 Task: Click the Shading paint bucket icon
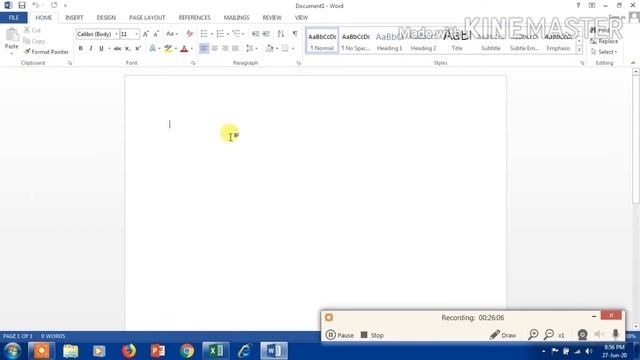point(269,49)
